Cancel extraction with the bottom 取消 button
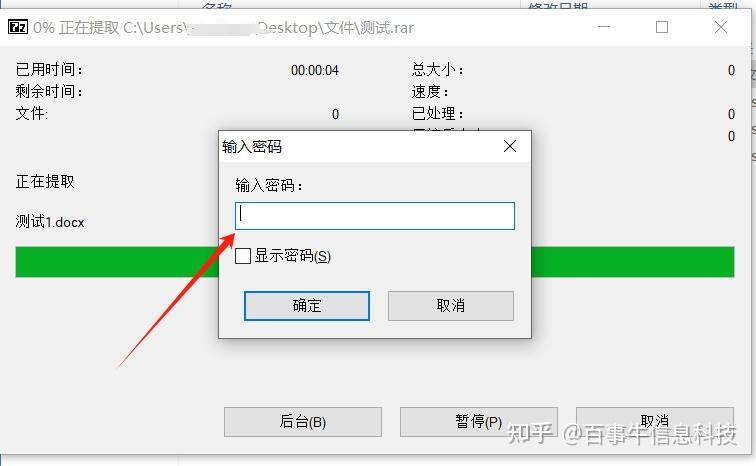The height and width of the screenshot is (466, 756). 655,422
